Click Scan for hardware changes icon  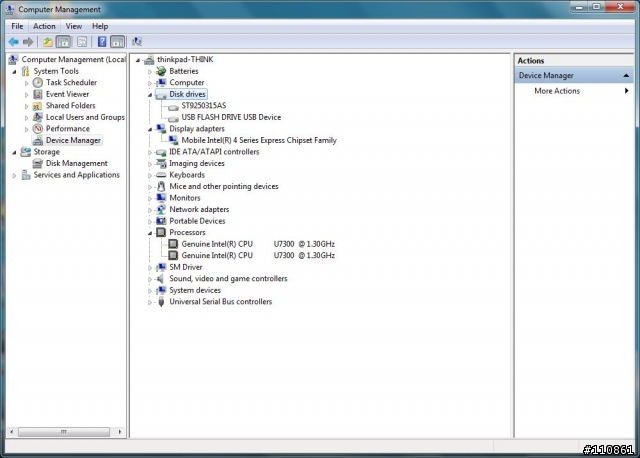click(x=137, y=42)
